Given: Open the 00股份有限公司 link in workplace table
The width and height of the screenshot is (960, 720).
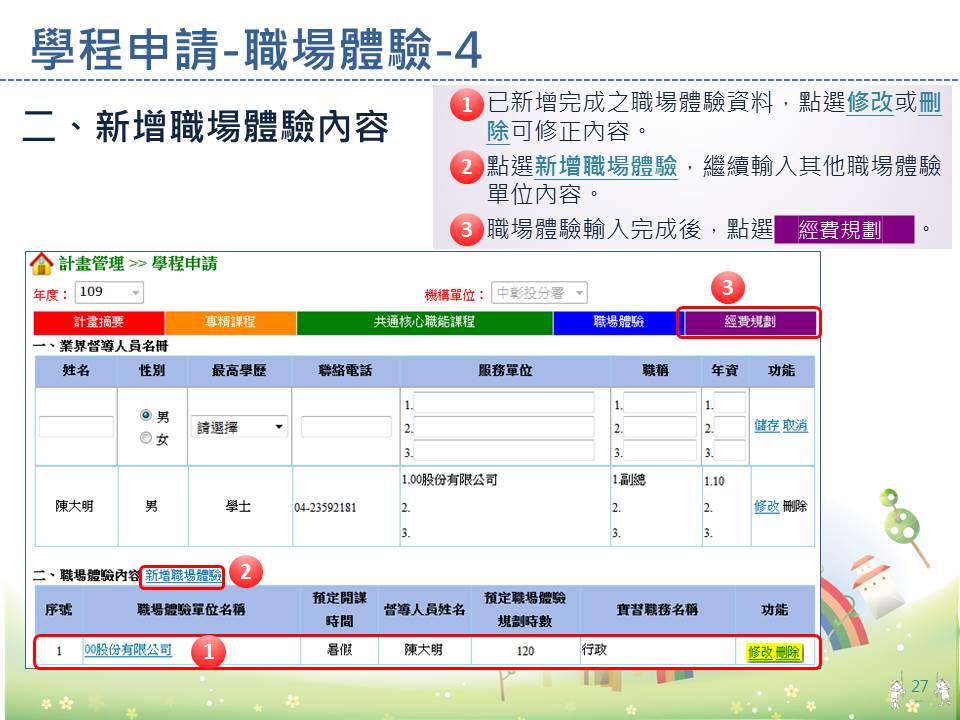Looking at the screenshot, I should pyautogui.click(x=128, y=650).
